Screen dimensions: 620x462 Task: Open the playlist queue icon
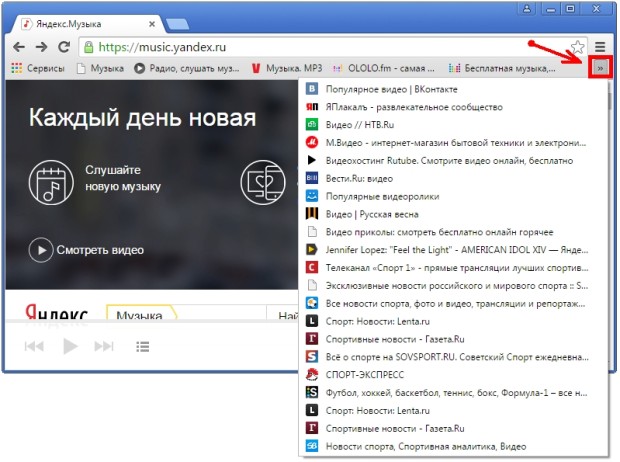[143, 347]
